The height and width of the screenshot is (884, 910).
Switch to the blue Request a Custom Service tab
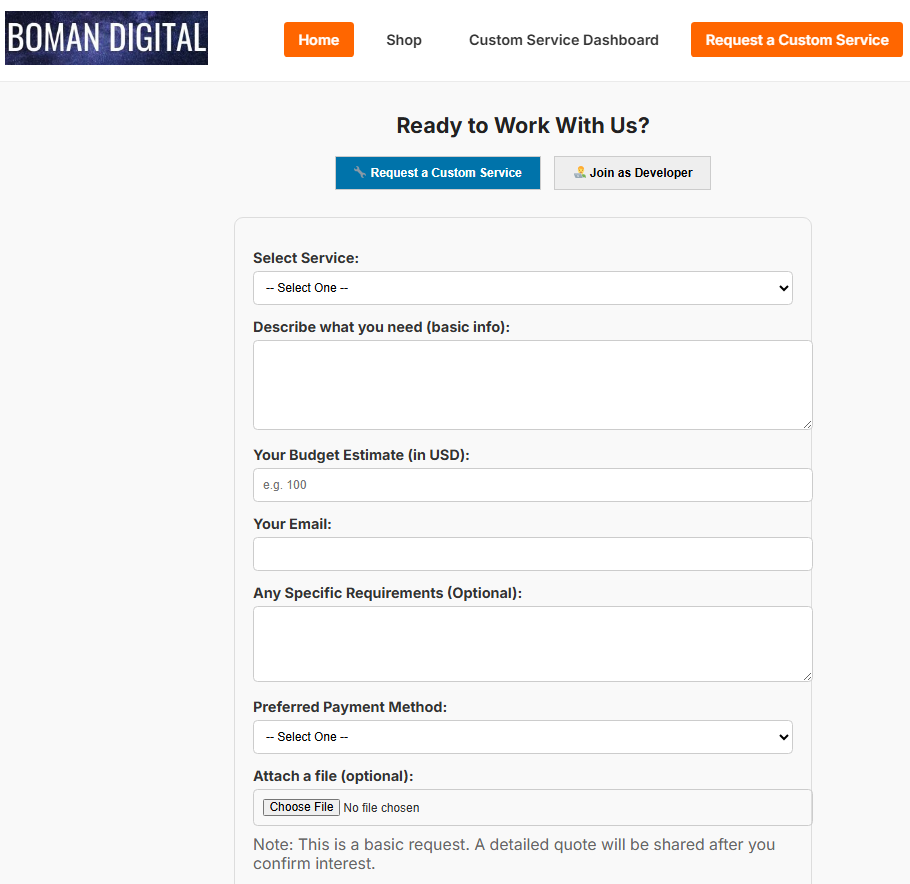click(x=438, y=173)
